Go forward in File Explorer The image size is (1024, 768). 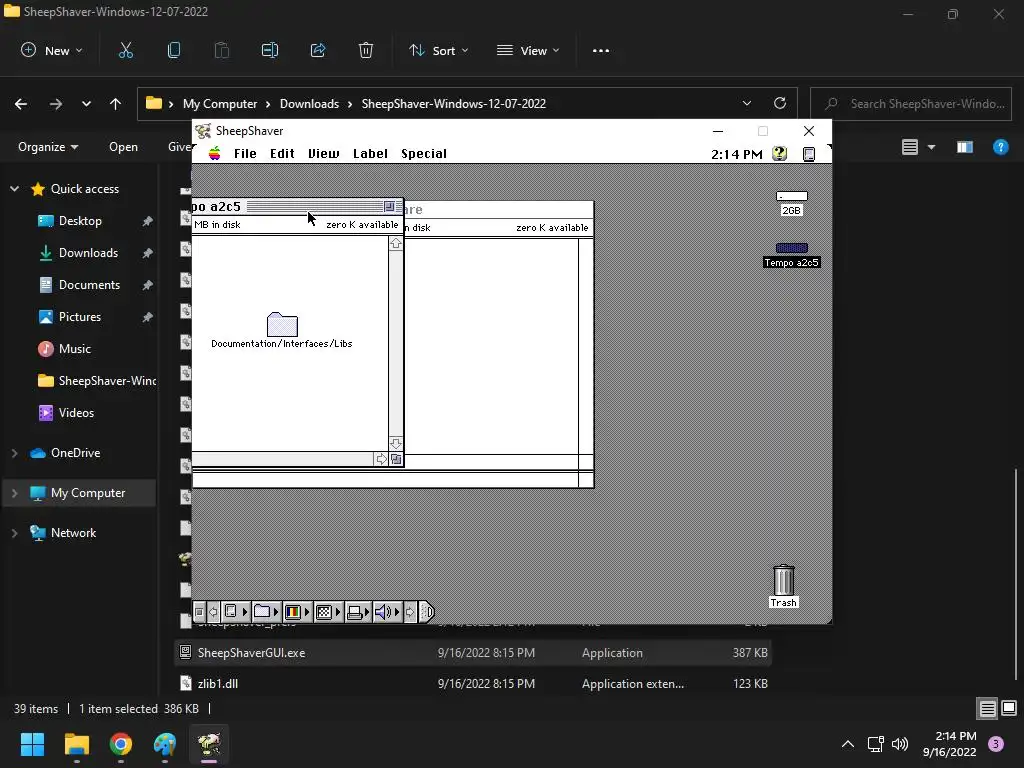pos(56,104)
